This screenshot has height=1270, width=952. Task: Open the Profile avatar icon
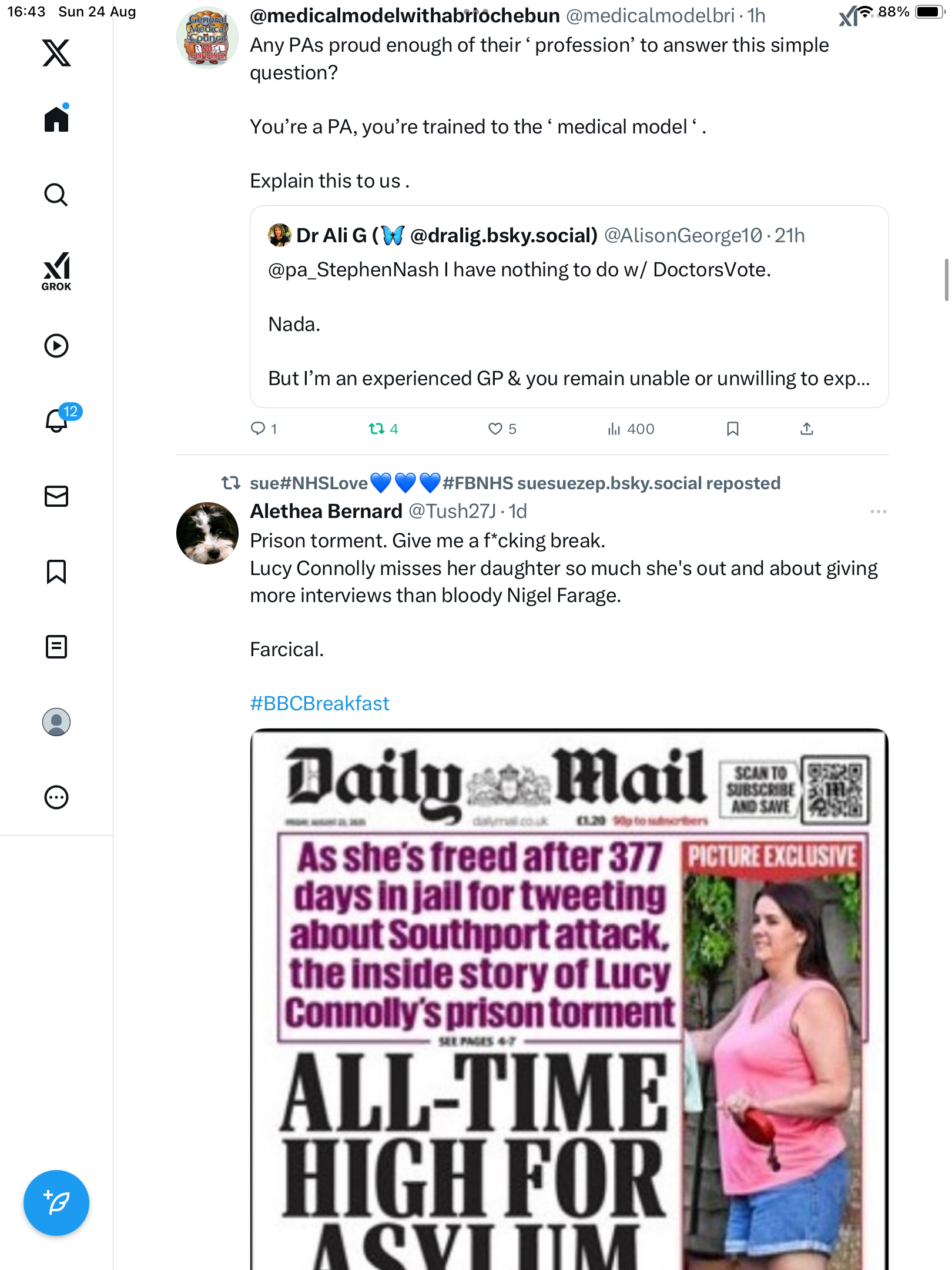click(56, 722)
